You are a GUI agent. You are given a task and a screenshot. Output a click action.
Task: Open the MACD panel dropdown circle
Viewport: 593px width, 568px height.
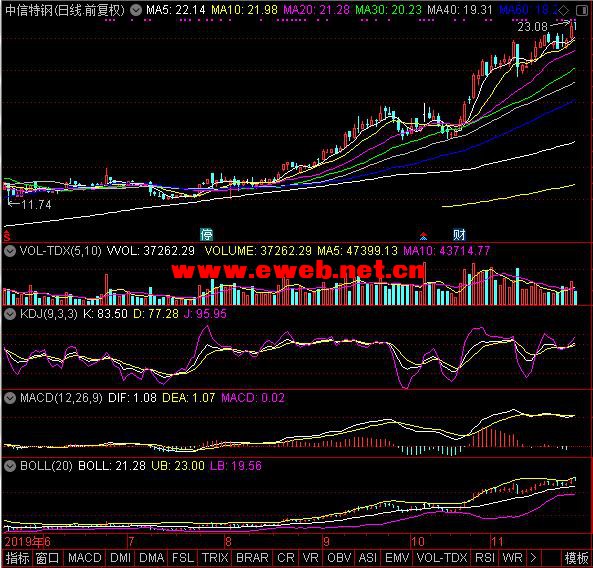tap(10, 397)
